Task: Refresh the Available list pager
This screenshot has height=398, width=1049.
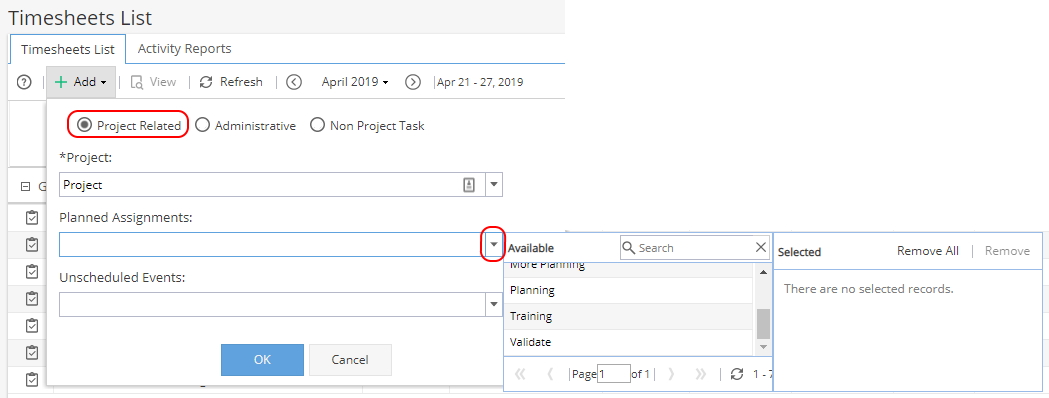Action: pos(737,374)
